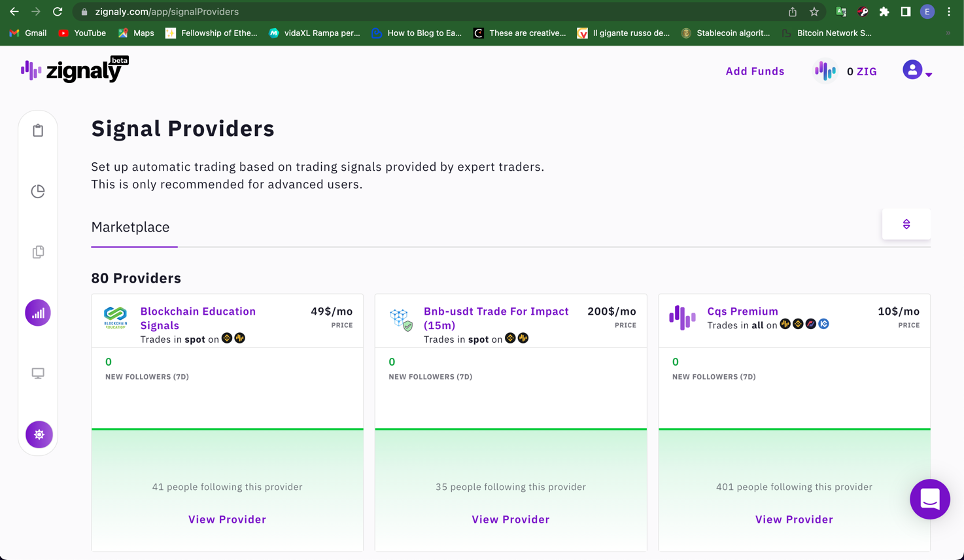This screenshot has width=964, height=560.
Task: Open the Chrome profile avatar E
Action: [x=927, y=12]
